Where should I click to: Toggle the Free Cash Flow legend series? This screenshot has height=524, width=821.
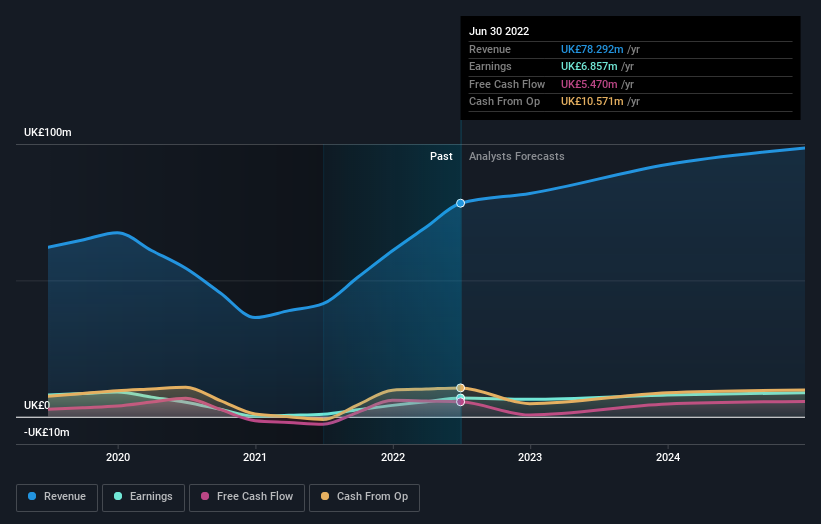[247, 497]
